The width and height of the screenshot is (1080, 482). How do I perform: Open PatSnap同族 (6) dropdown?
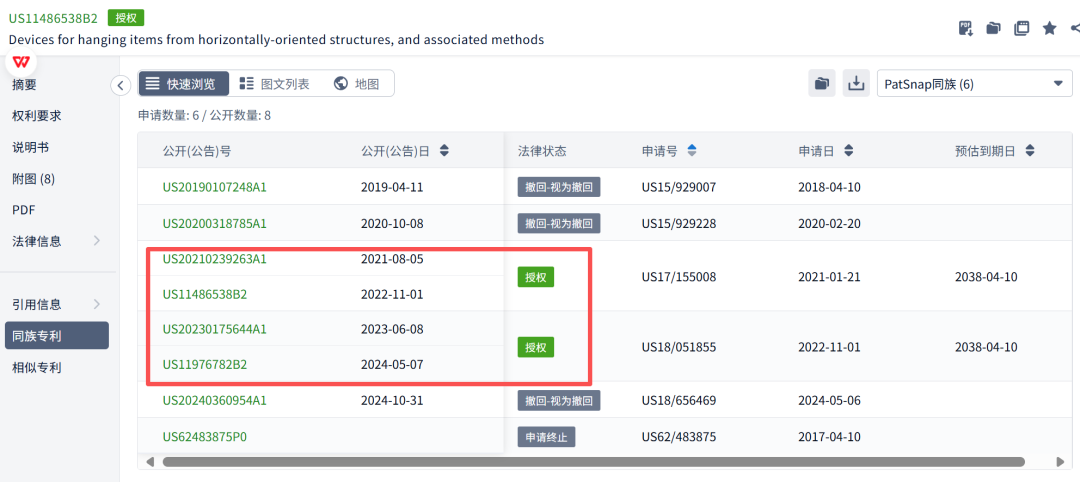coord(975,84)
